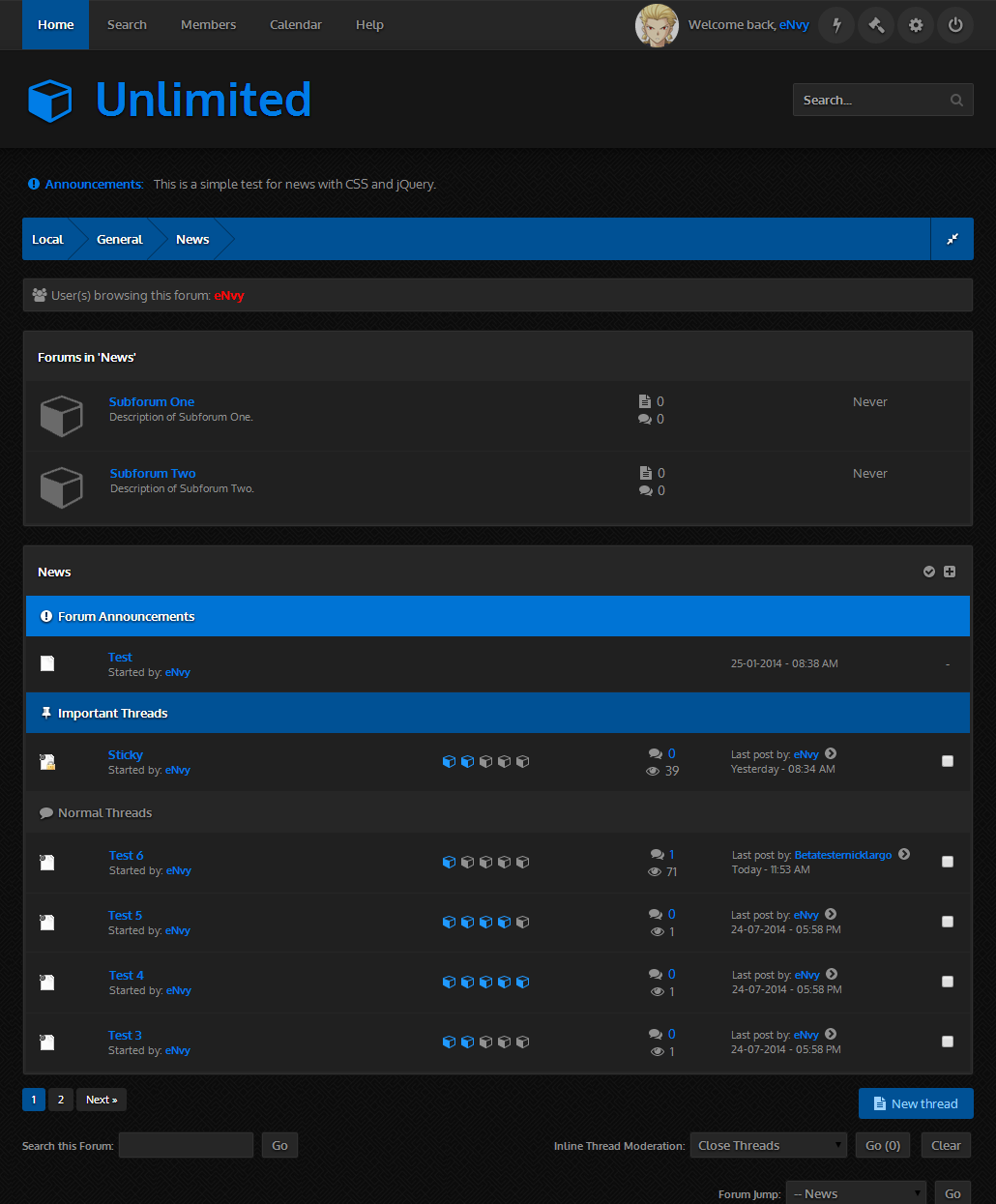Select the Test 5 thread checkbox
Image resolution: width=996 pixels, height=1204 pixels.
(948, 922)
